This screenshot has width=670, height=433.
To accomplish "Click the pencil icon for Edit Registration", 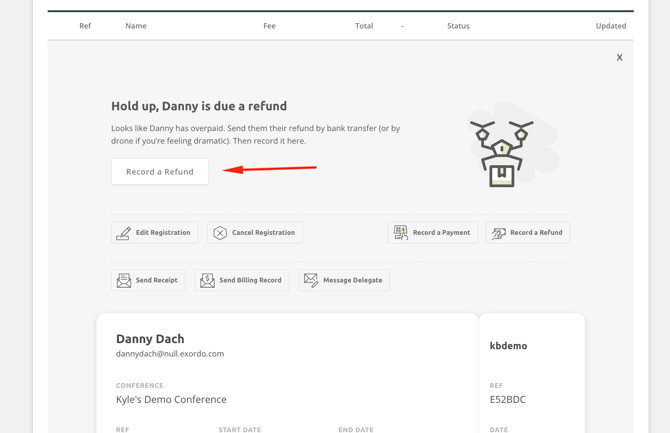I will 124,233.
